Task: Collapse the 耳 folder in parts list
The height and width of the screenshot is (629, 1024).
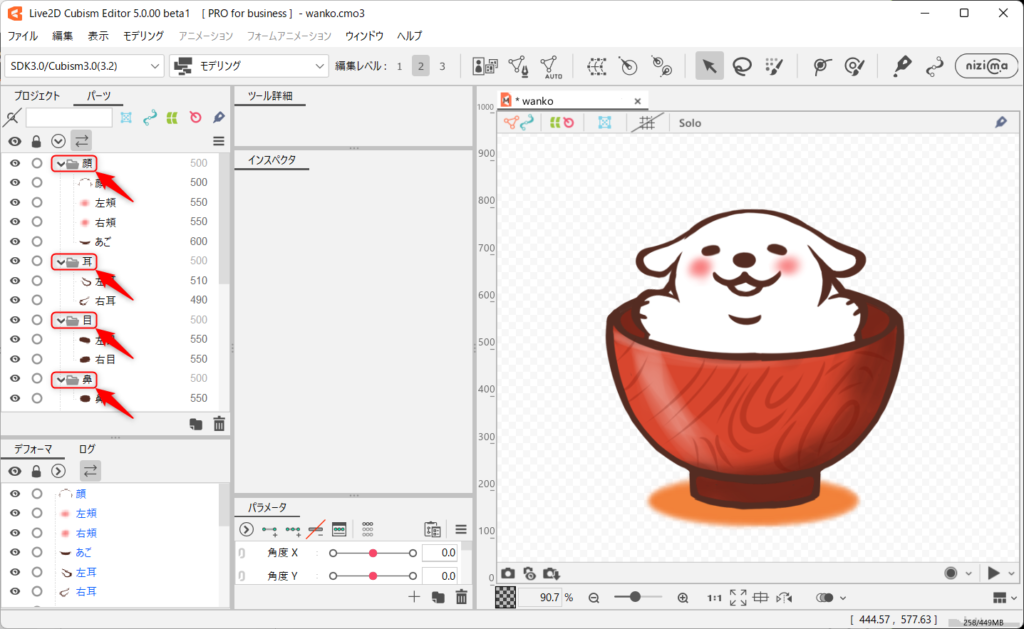Action: tap(60, 261)
